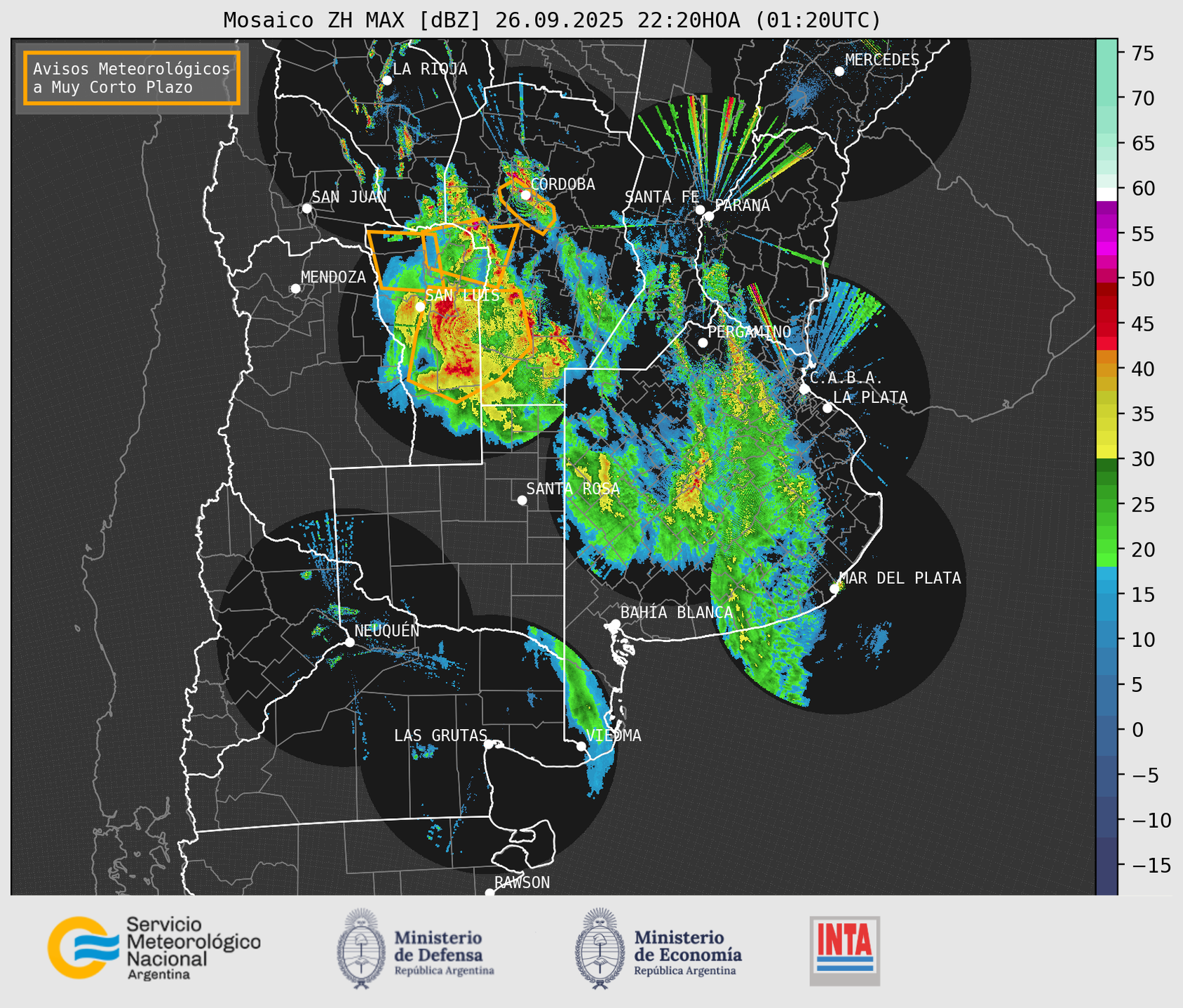This screenshot has height=1008, width=1183.
Task: Click the Mosaico ZH MAX title text
Action: (551, 20)
